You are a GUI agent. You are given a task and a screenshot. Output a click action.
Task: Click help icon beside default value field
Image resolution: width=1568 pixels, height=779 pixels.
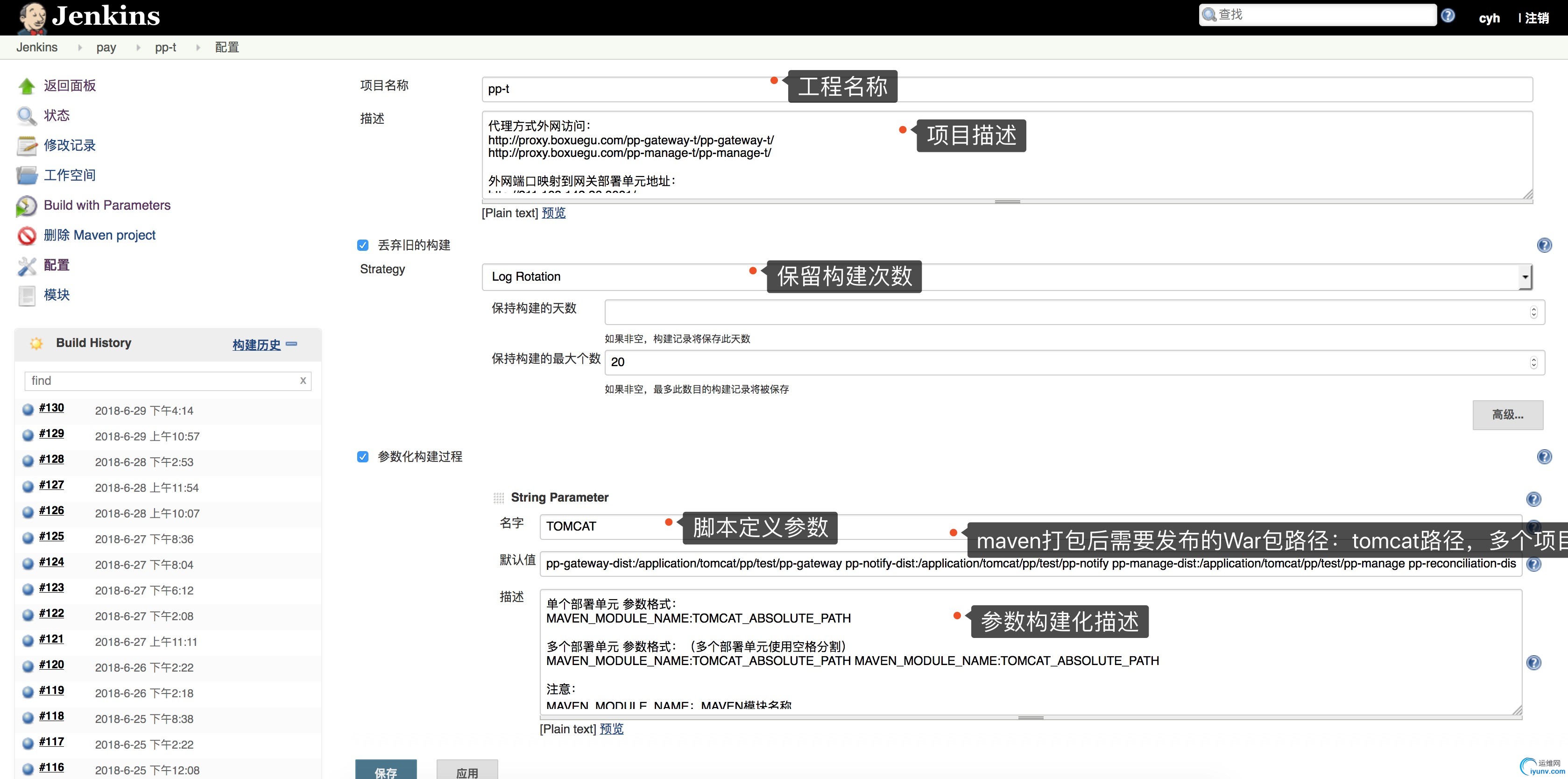[1533, 564]
